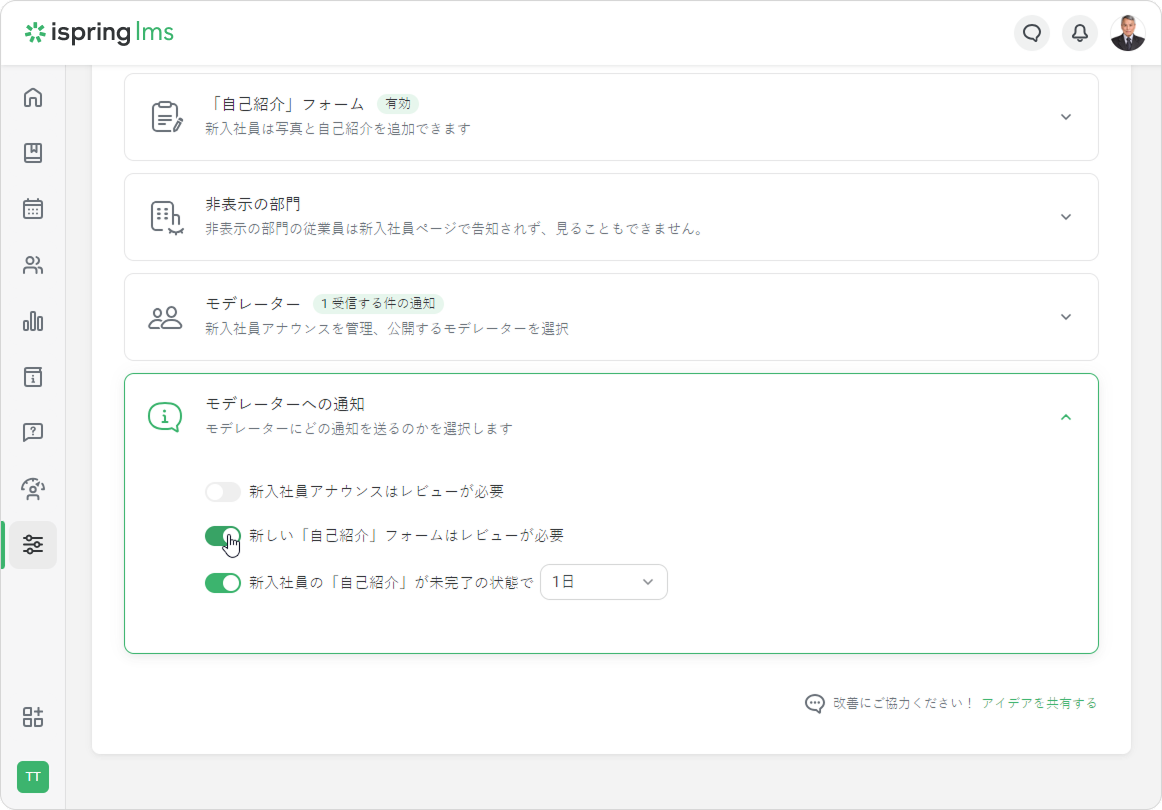Open the settings sliders sidebar item
Viewport: 1162px width, 810px height.
pos(33,545)
